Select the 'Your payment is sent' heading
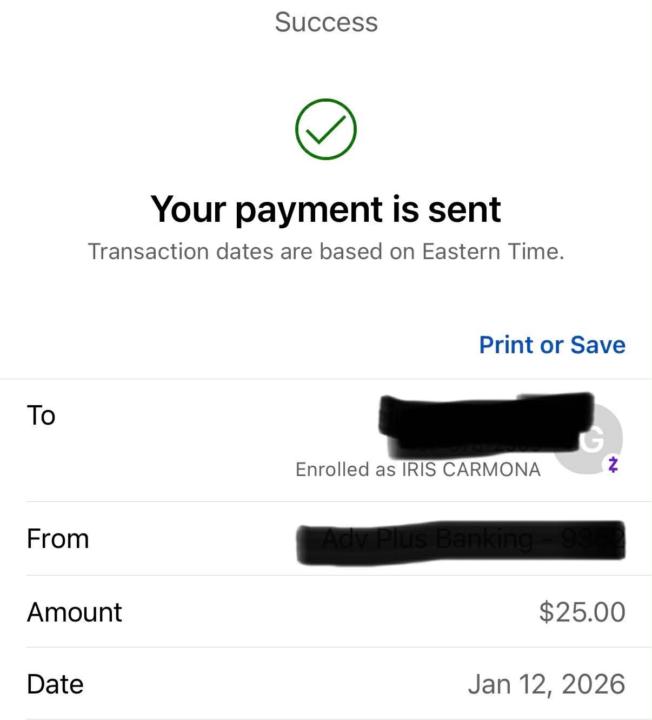Viewport: 652px width, 720px height. pos(326,209)
